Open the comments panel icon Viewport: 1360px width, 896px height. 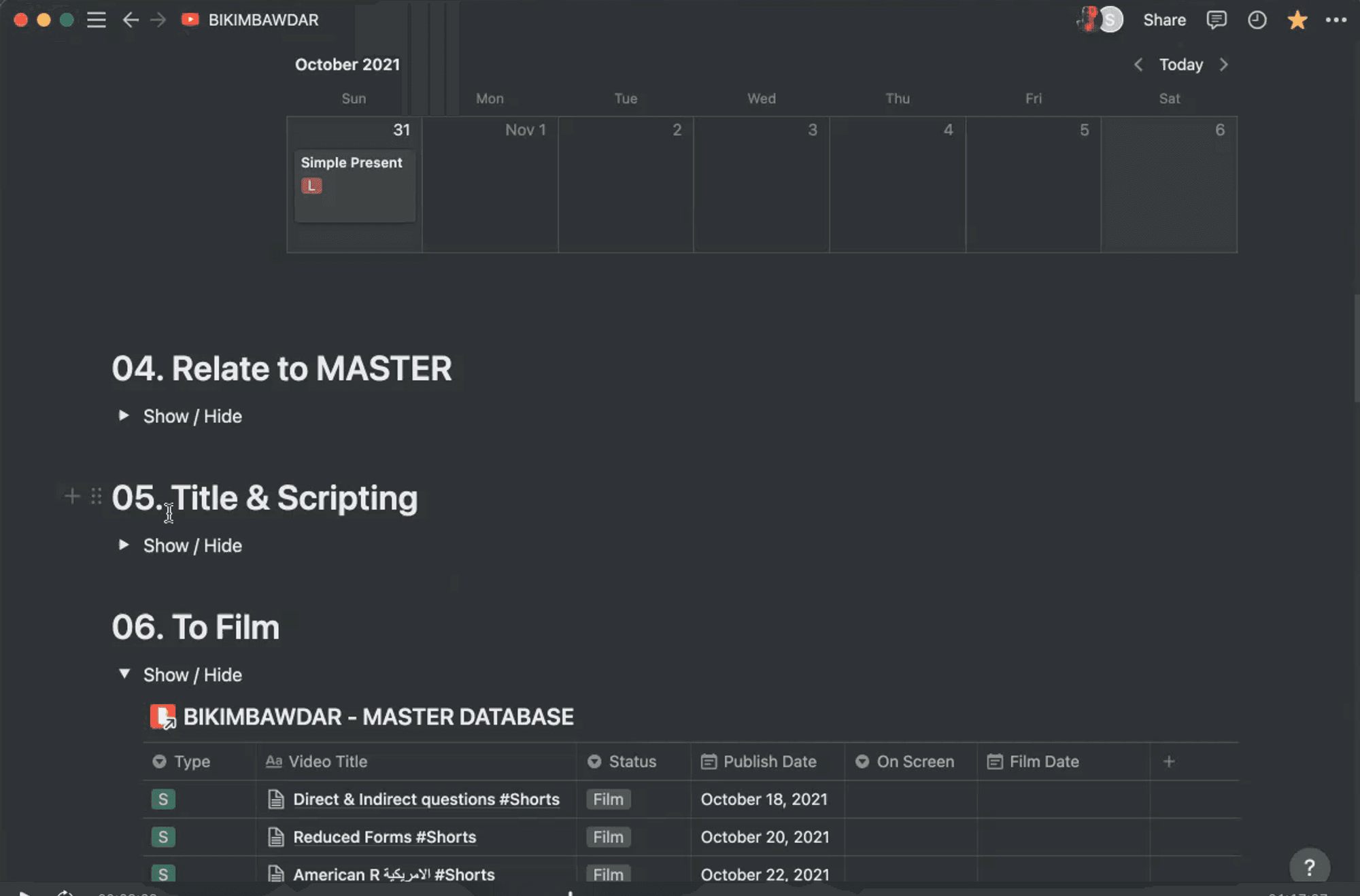1216,20
